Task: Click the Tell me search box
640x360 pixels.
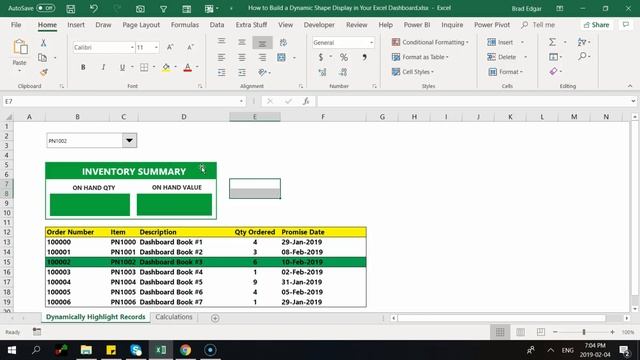Action: click(538, 25)
